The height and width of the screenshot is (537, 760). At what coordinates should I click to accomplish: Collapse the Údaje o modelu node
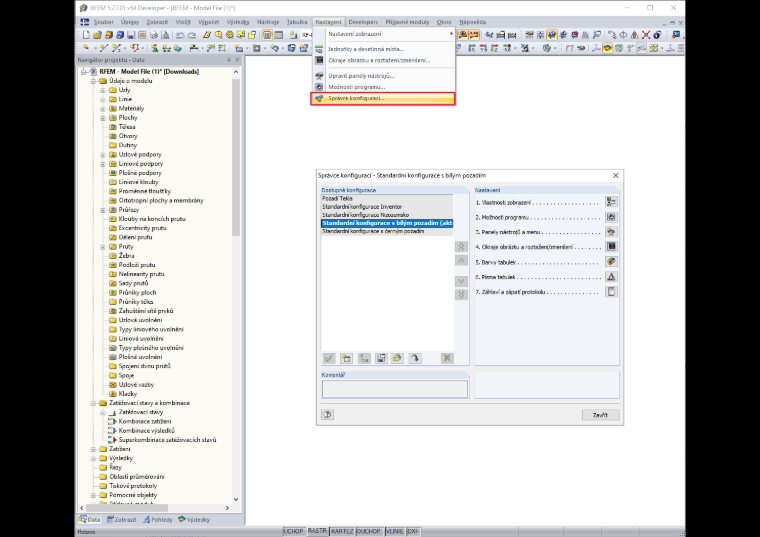(93, 81)
